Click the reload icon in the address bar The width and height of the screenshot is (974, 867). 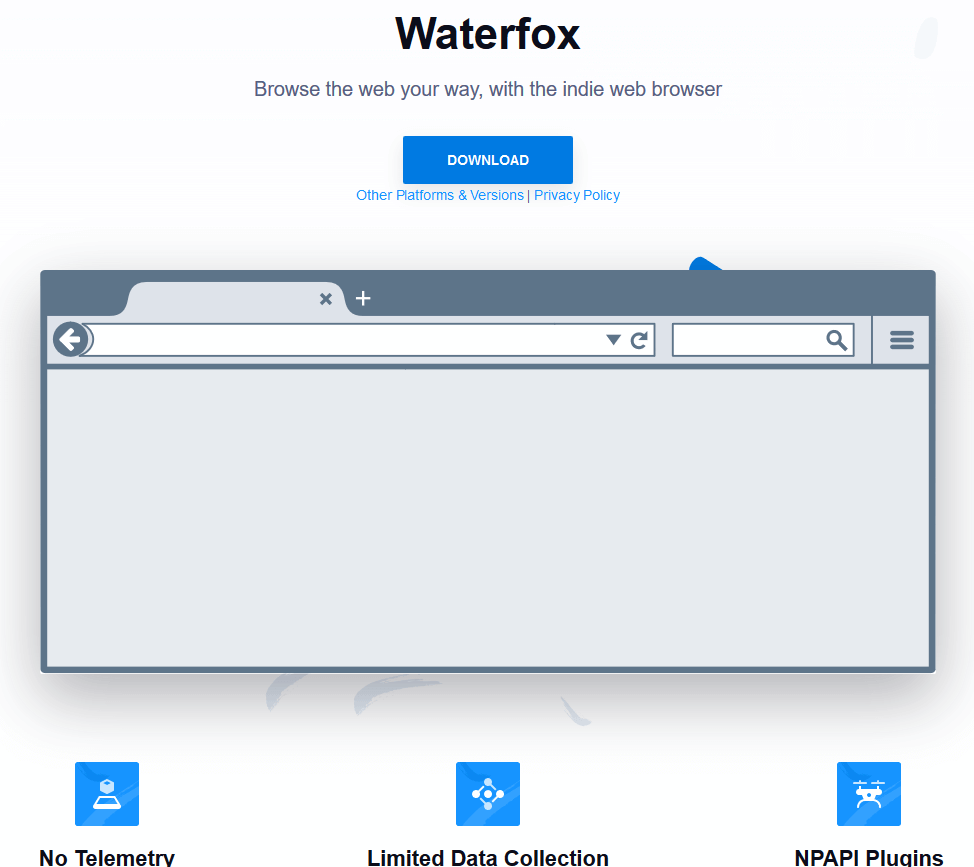(x=640, y=340)
